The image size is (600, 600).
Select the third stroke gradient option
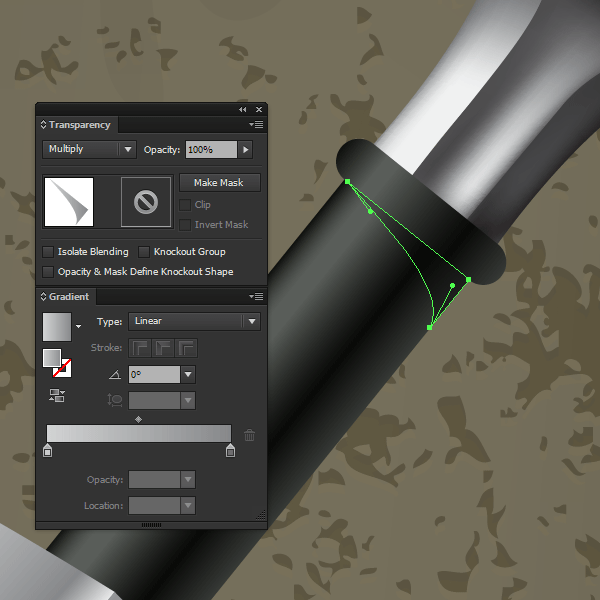[x=186, y=348]
